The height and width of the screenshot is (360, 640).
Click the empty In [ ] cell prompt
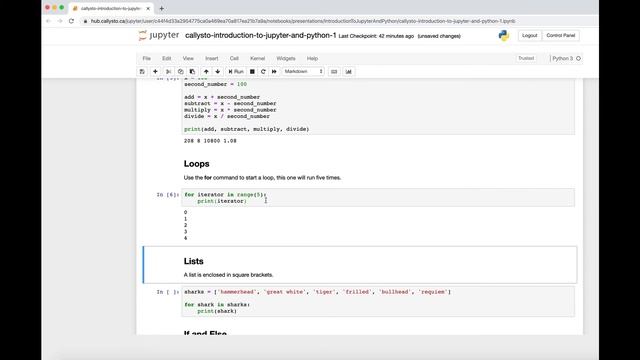168,292
